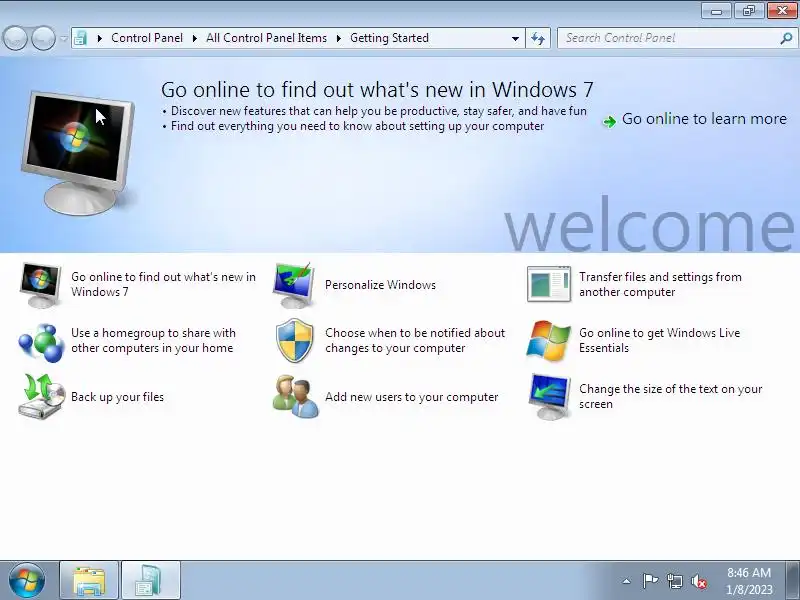Viewport: 800px width, 600px height.
Task: Click the muted volume speaker tray icon
Action: click(699, 581)
